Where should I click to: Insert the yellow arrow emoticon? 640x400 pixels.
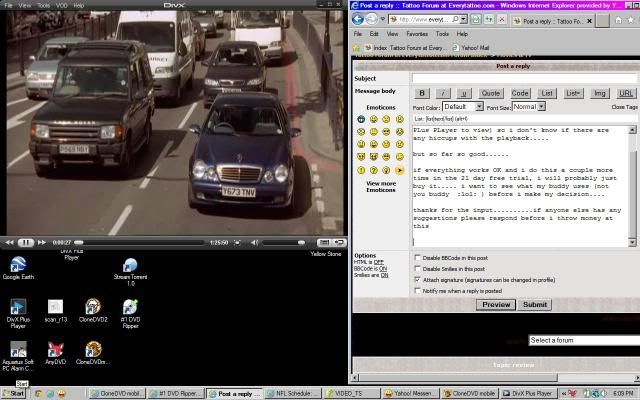[400, 170]
